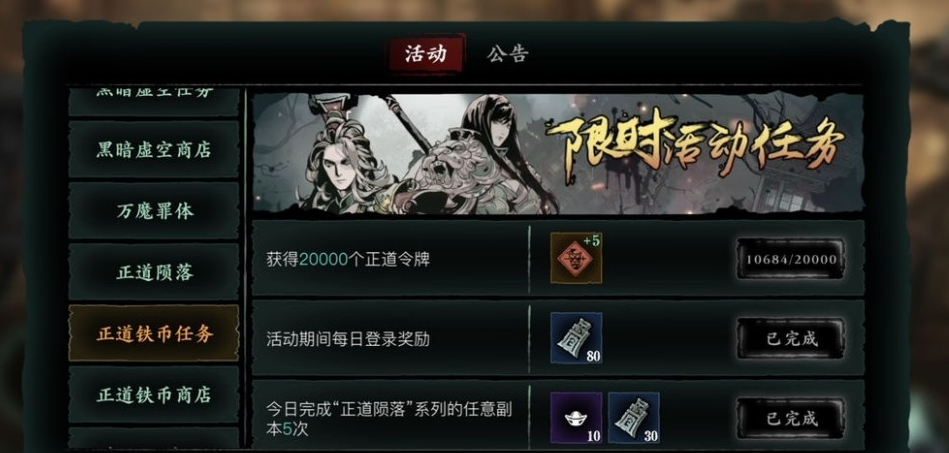Open 万魔罪体 in the sidebar
This screenshot has height=453, width=949.
[154, 210]
